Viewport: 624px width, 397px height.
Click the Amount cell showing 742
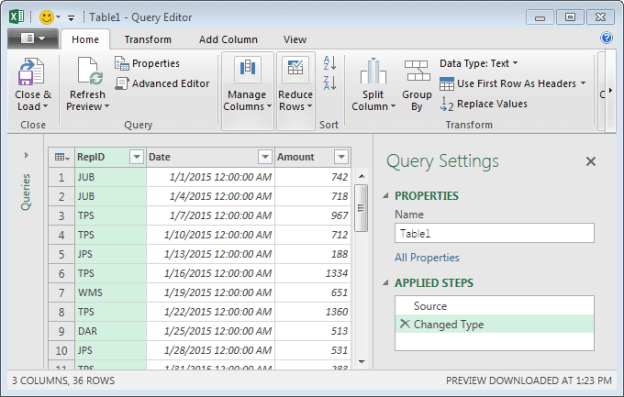(312, 177)
